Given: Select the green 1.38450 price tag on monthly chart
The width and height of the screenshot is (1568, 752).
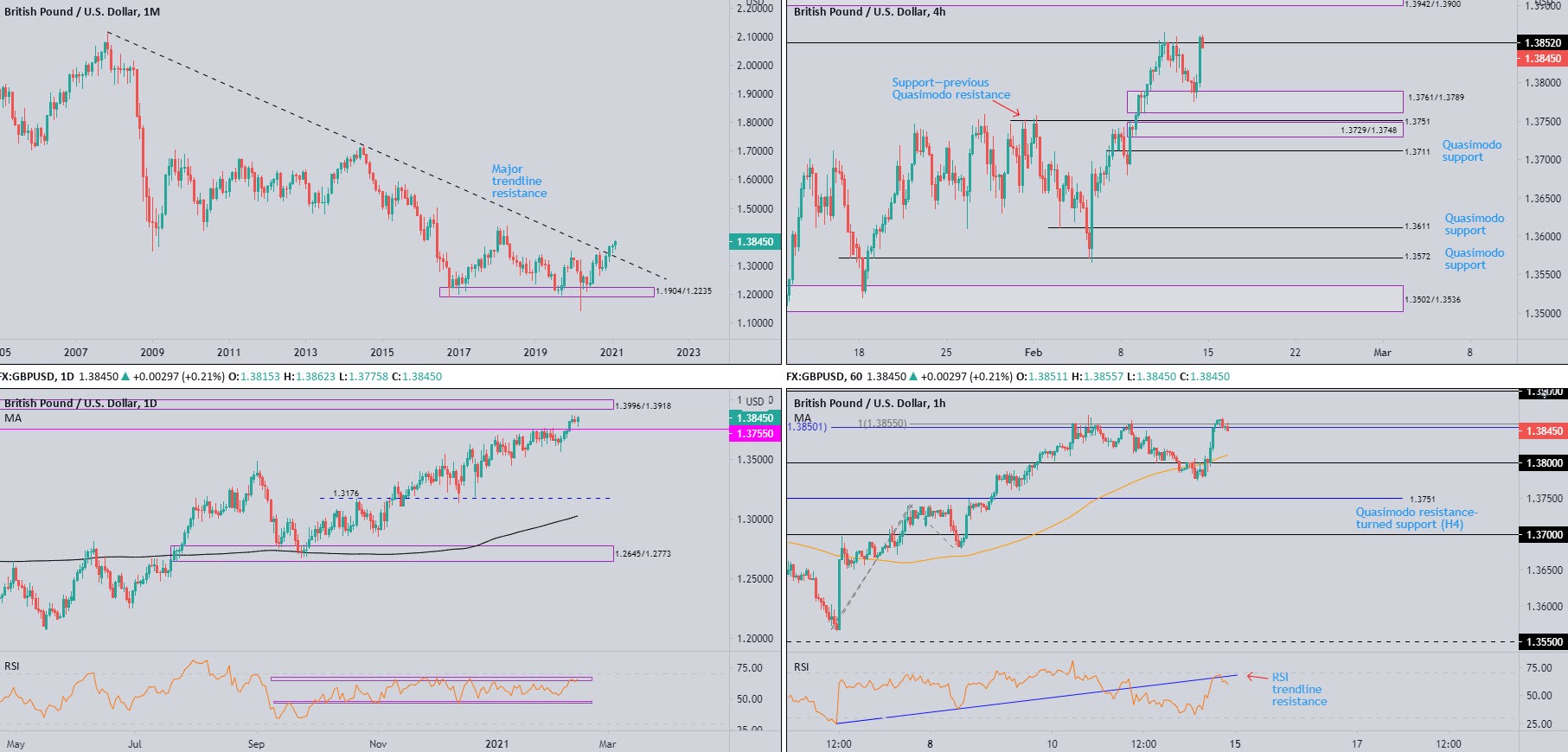Looking at the screenshot, I should [x=755, y=242].
